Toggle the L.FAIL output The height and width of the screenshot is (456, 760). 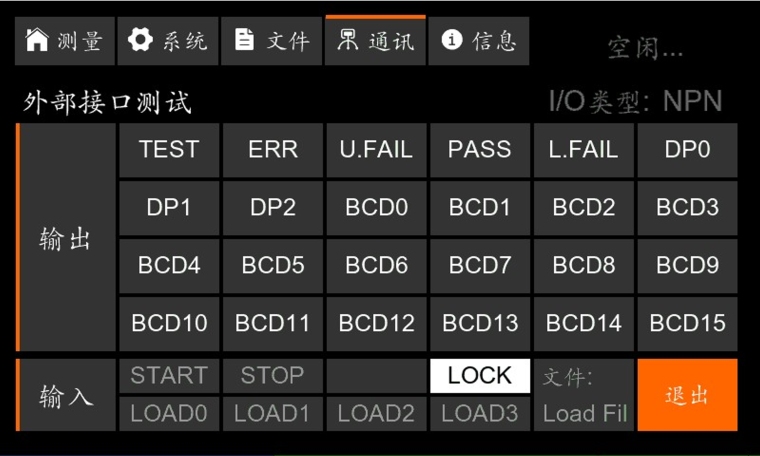[x=584, y=150]
